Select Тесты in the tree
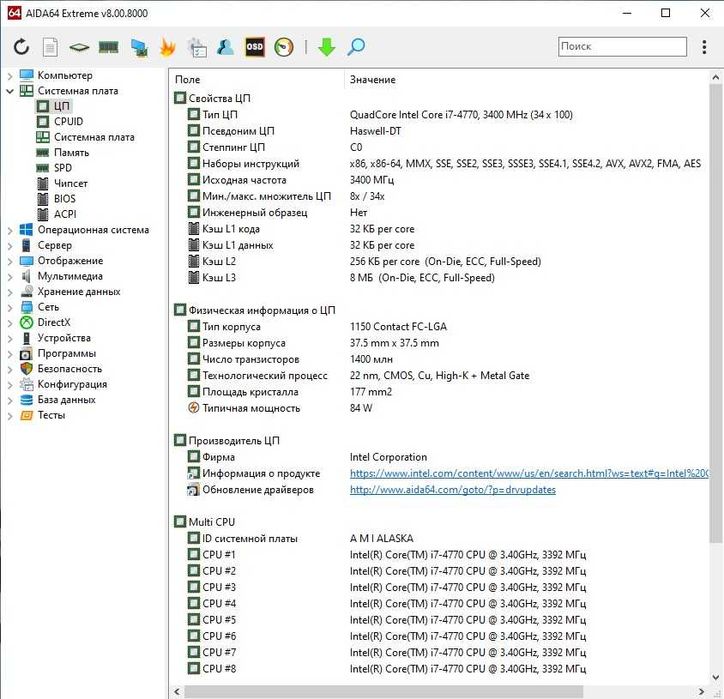This screenshot has height=699, width=724. [43, 415]
